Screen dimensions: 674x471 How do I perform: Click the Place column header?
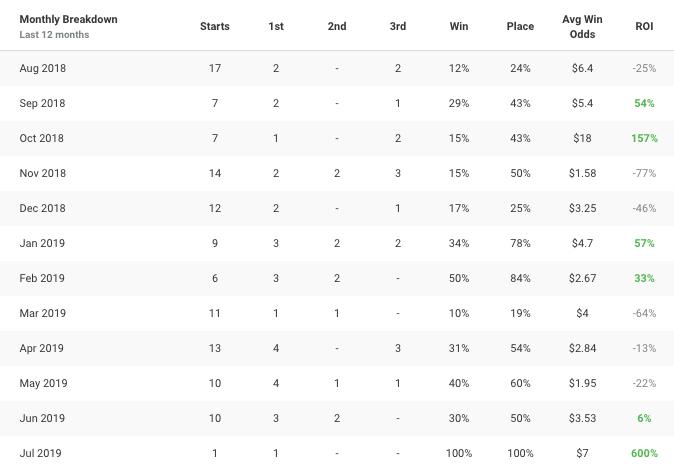pyautogui.click(x=520, y=26)
